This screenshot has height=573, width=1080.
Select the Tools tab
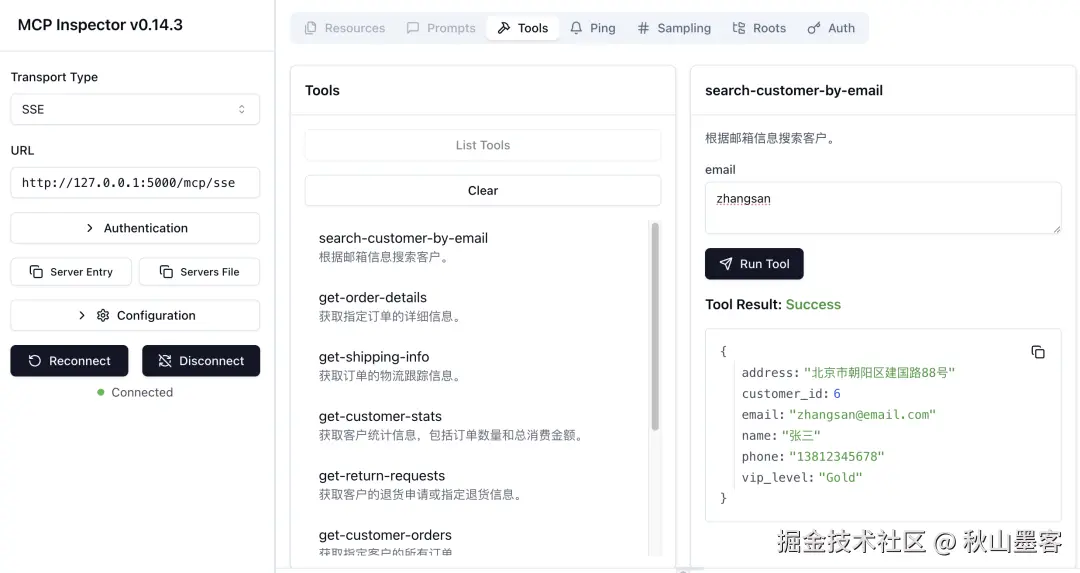[523, 28]
